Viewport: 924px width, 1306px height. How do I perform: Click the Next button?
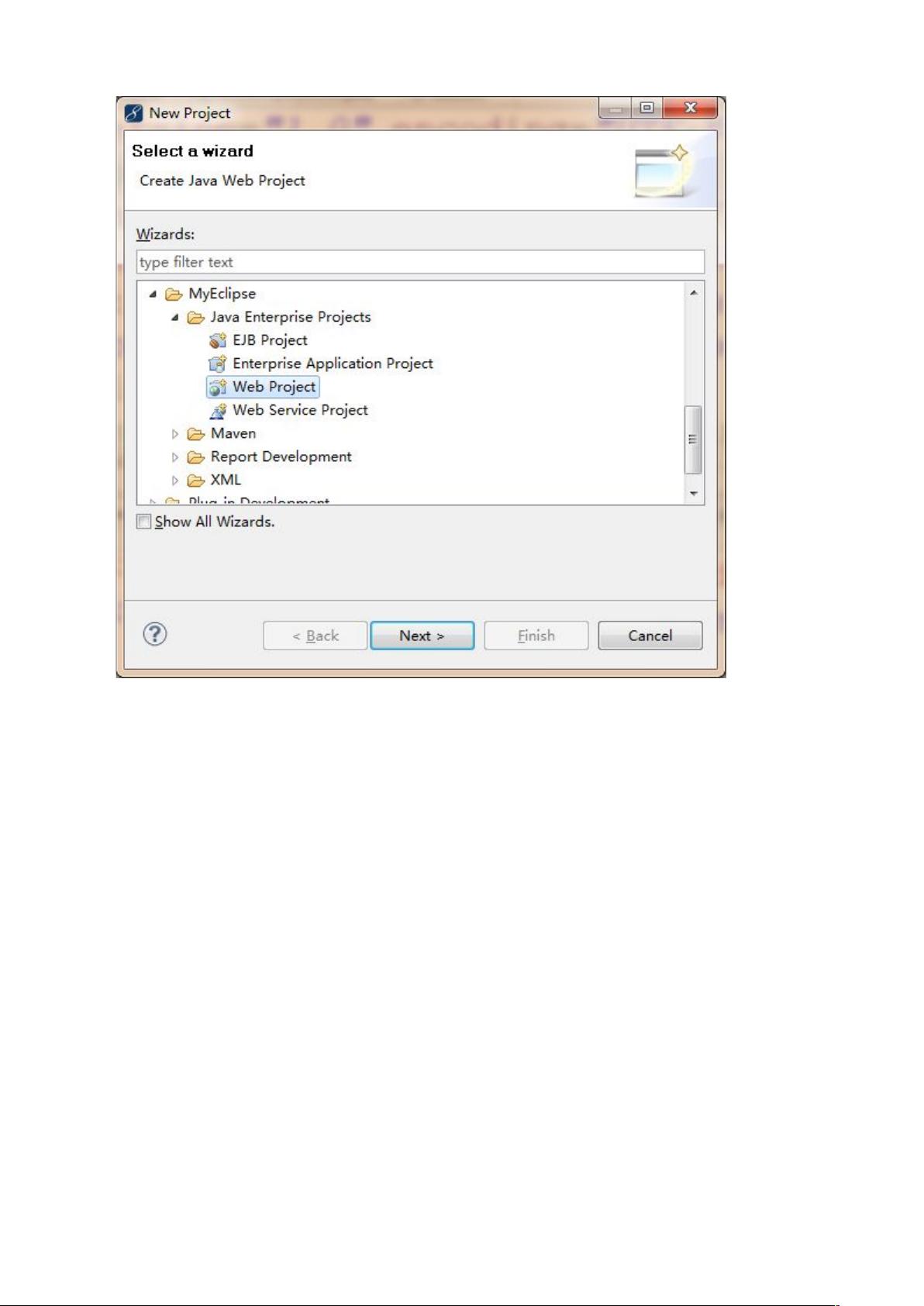click(x=422, y=636)
